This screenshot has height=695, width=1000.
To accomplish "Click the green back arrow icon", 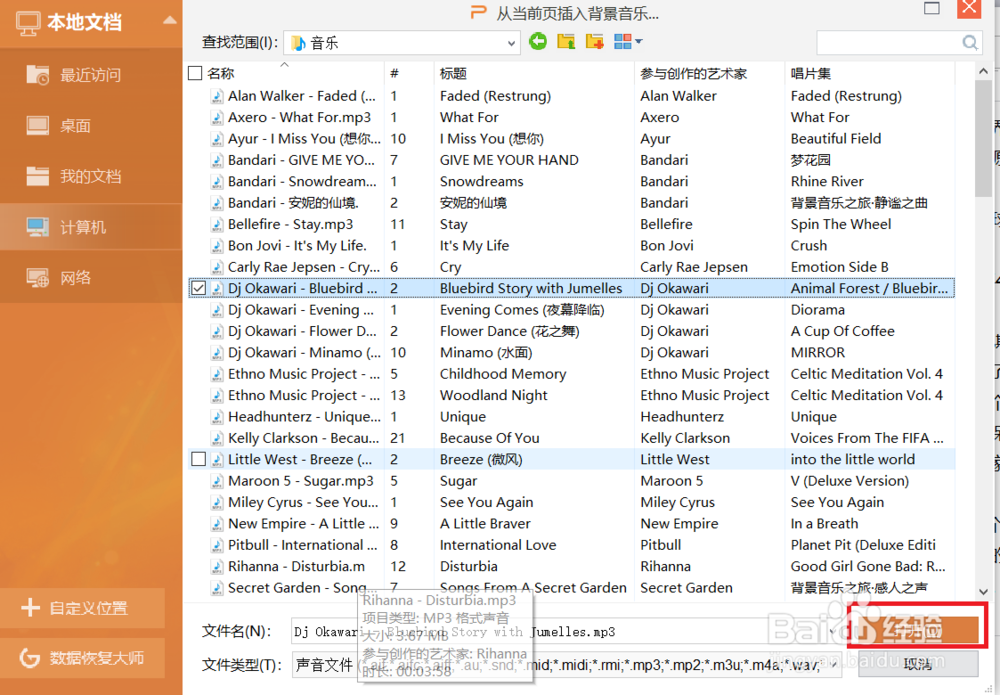I will coord(538,42).
